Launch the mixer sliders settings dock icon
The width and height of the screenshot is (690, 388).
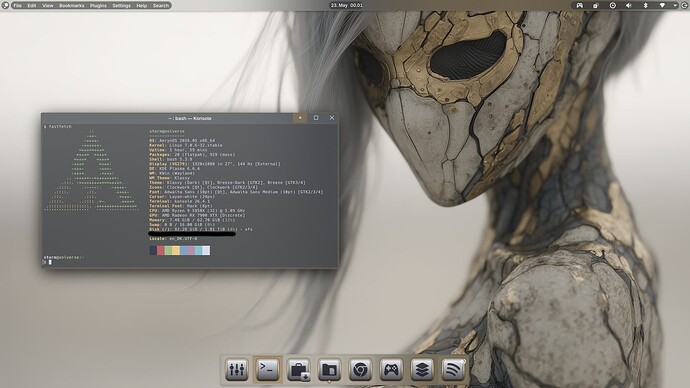[237, 370]
